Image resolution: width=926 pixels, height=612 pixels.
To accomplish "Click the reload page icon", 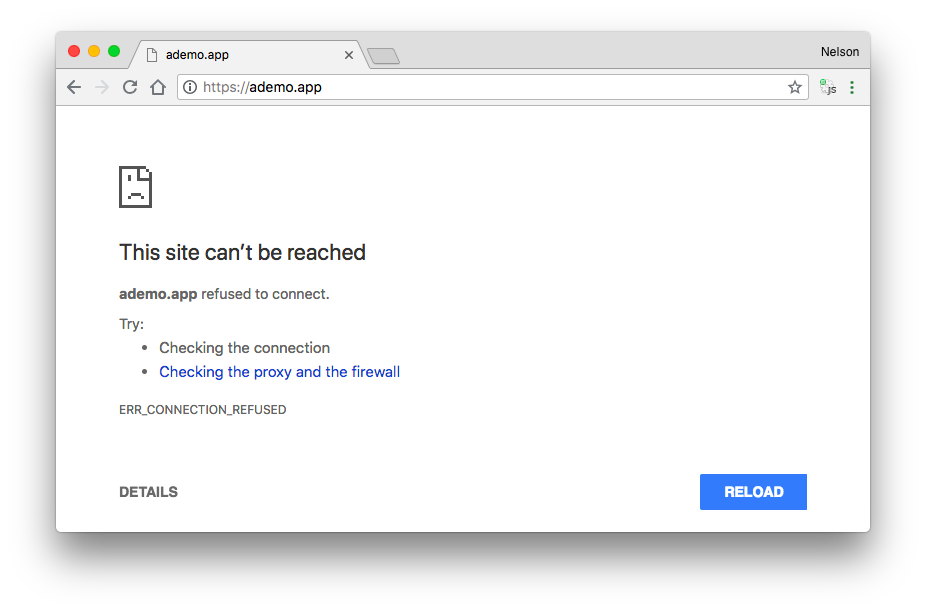I will 129,87.
